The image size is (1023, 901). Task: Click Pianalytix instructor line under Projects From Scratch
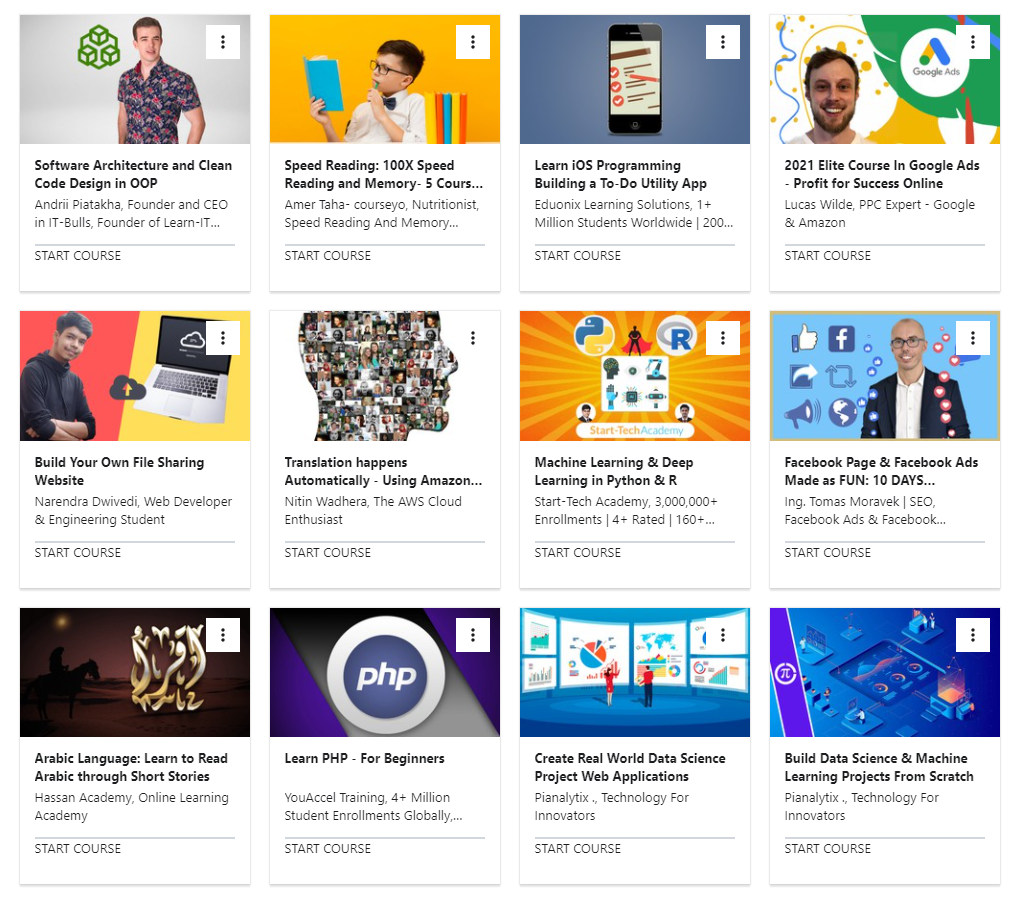tap(861, 807)
